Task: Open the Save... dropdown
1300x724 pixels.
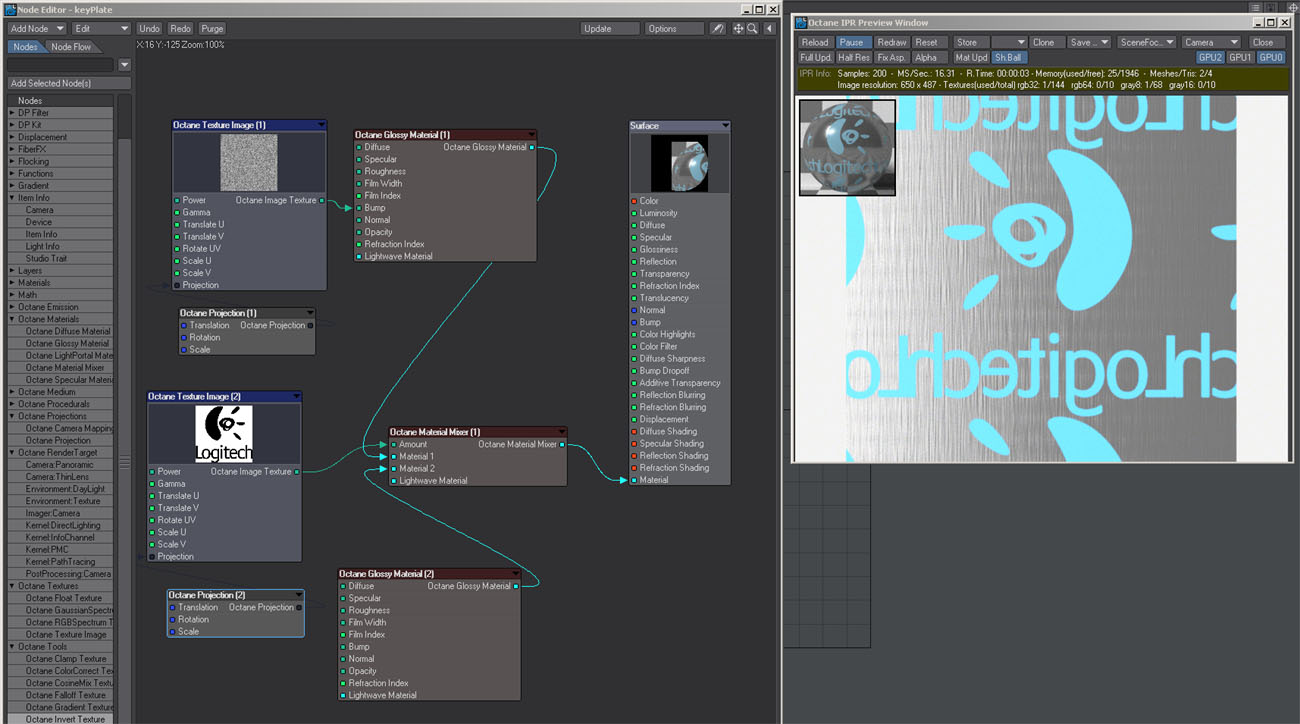Action: click(x=1089, y=43)
